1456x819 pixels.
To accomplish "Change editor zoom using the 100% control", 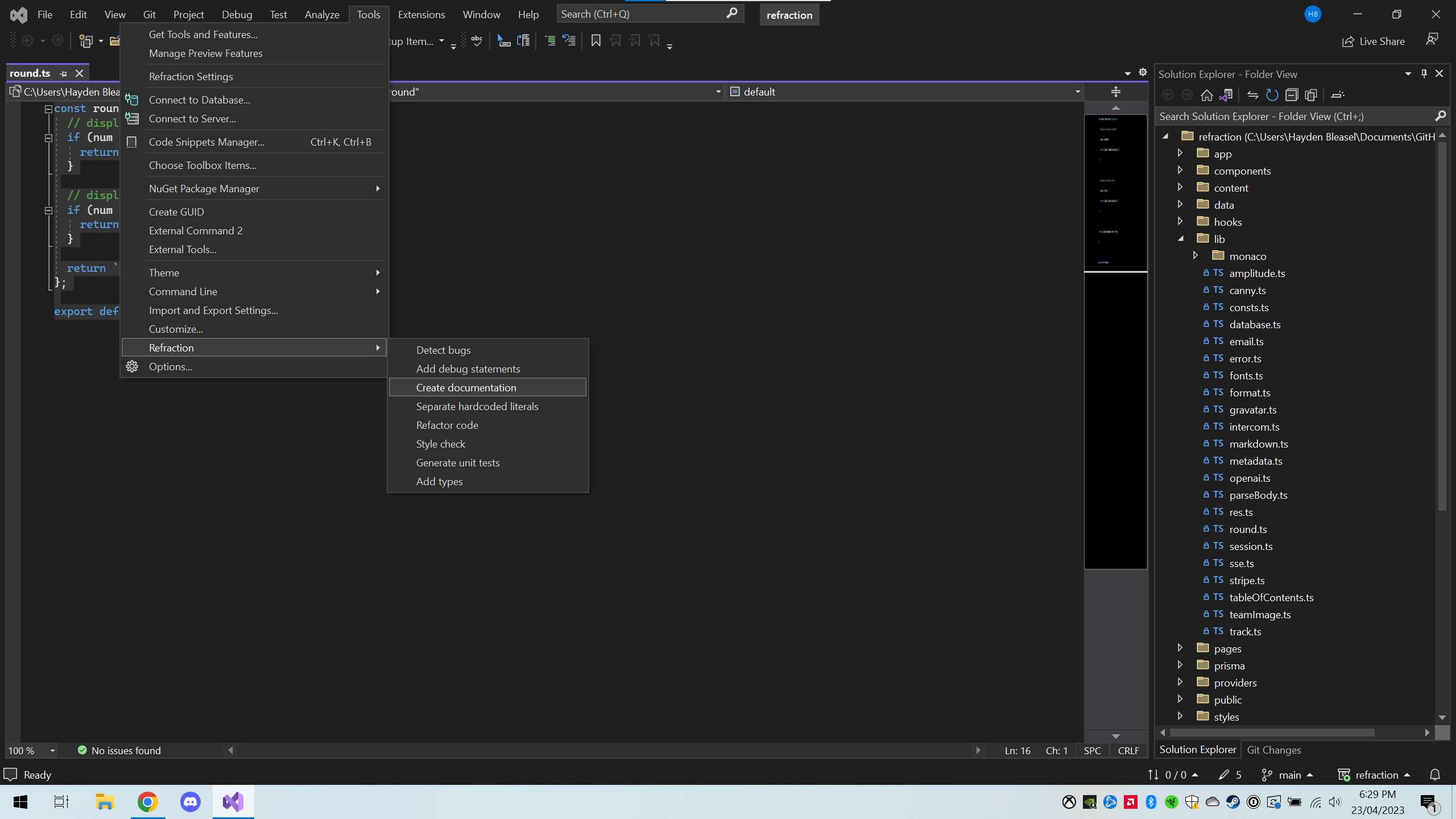I will (x=30, y=750).
